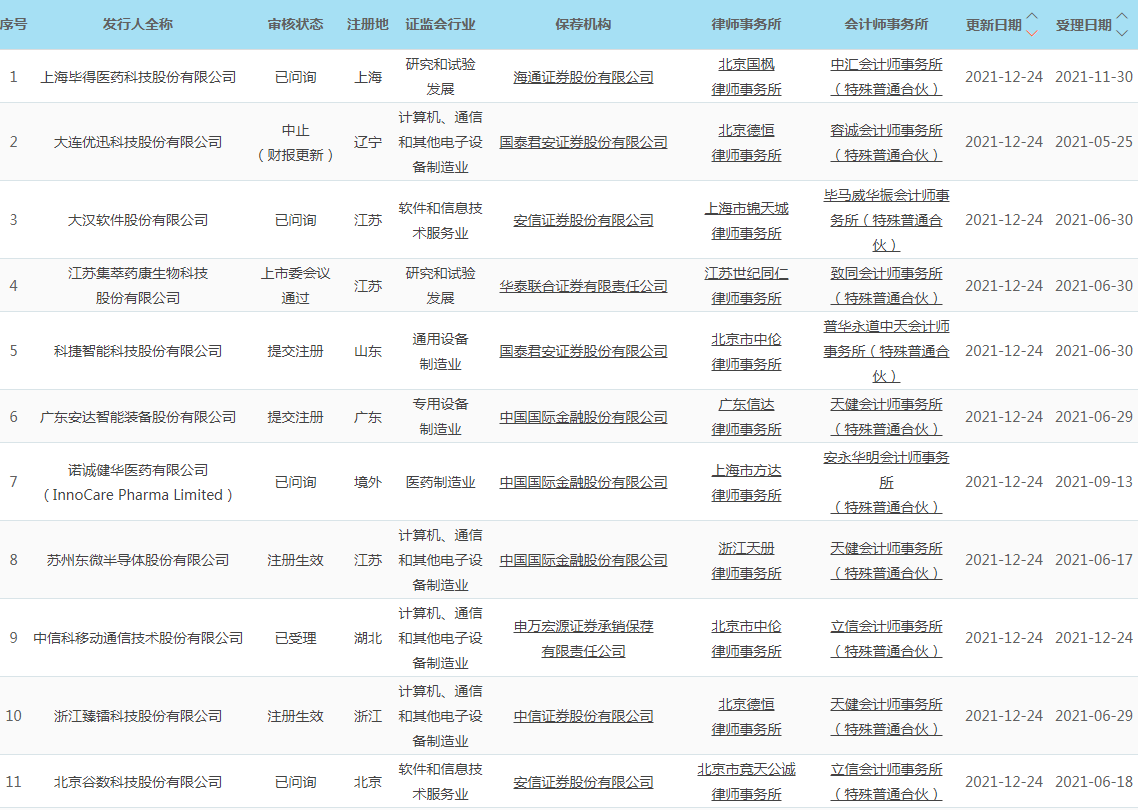Open the 海通证券股份有限公司 sponsor link
Screen dimensions: 1138x810
pos(583,77)
